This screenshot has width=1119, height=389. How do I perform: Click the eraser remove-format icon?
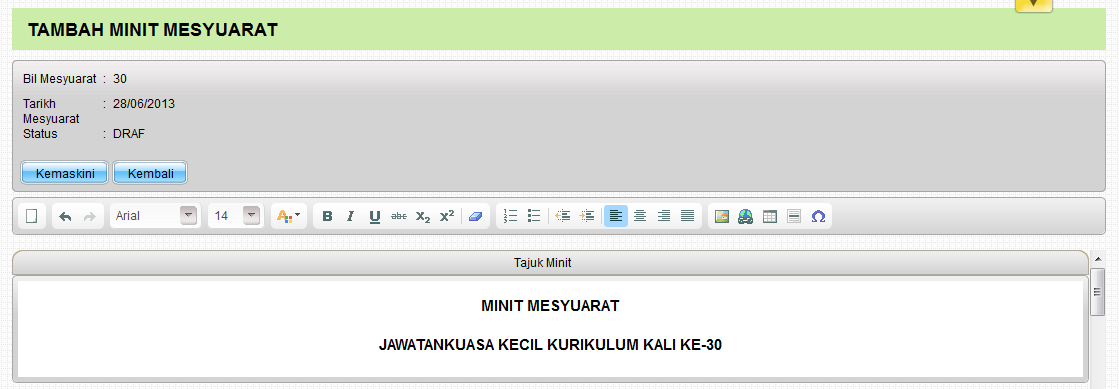475,216
